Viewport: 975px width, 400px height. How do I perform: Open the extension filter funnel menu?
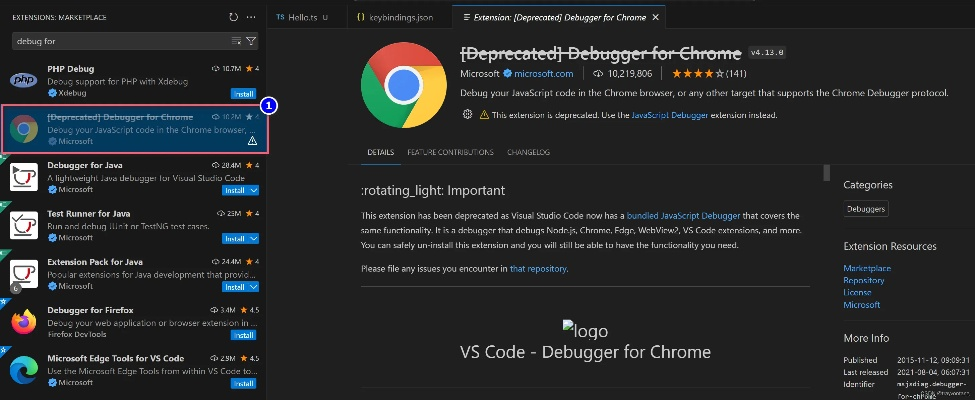click(x=251, y=41)
